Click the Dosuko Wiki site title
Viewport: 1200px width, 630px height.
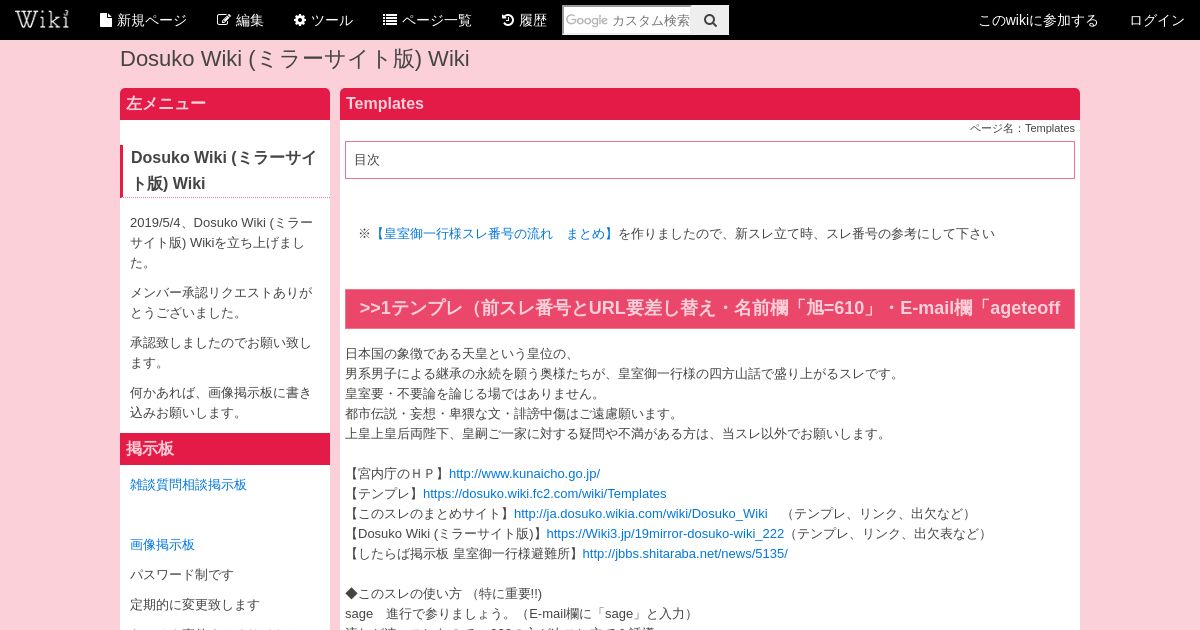[x=294, y=59]
